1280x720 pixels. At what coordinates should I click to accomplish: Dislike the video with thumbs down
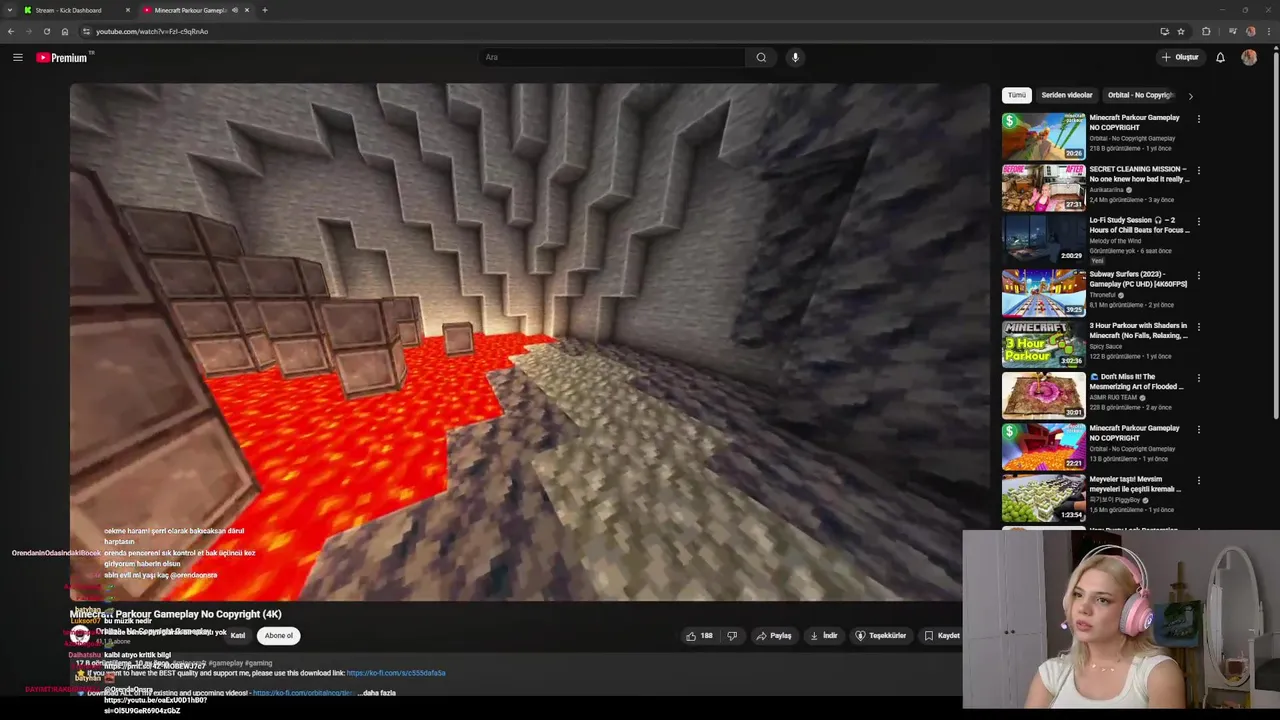coord(732,635)
